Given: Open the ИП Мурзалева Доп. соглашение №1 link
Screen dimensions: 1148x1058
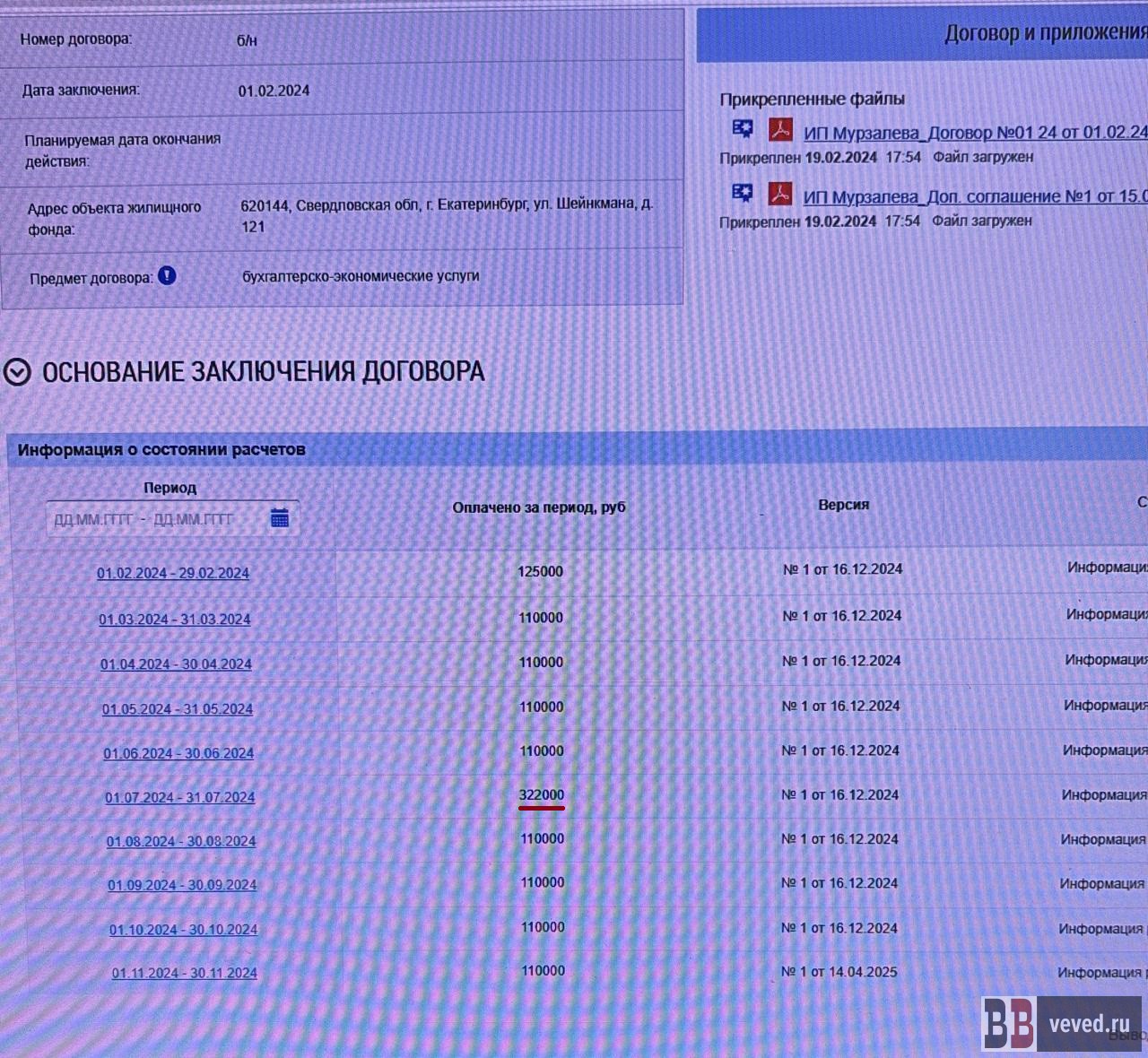Looking at the screenshot, I should click(974, 196).
